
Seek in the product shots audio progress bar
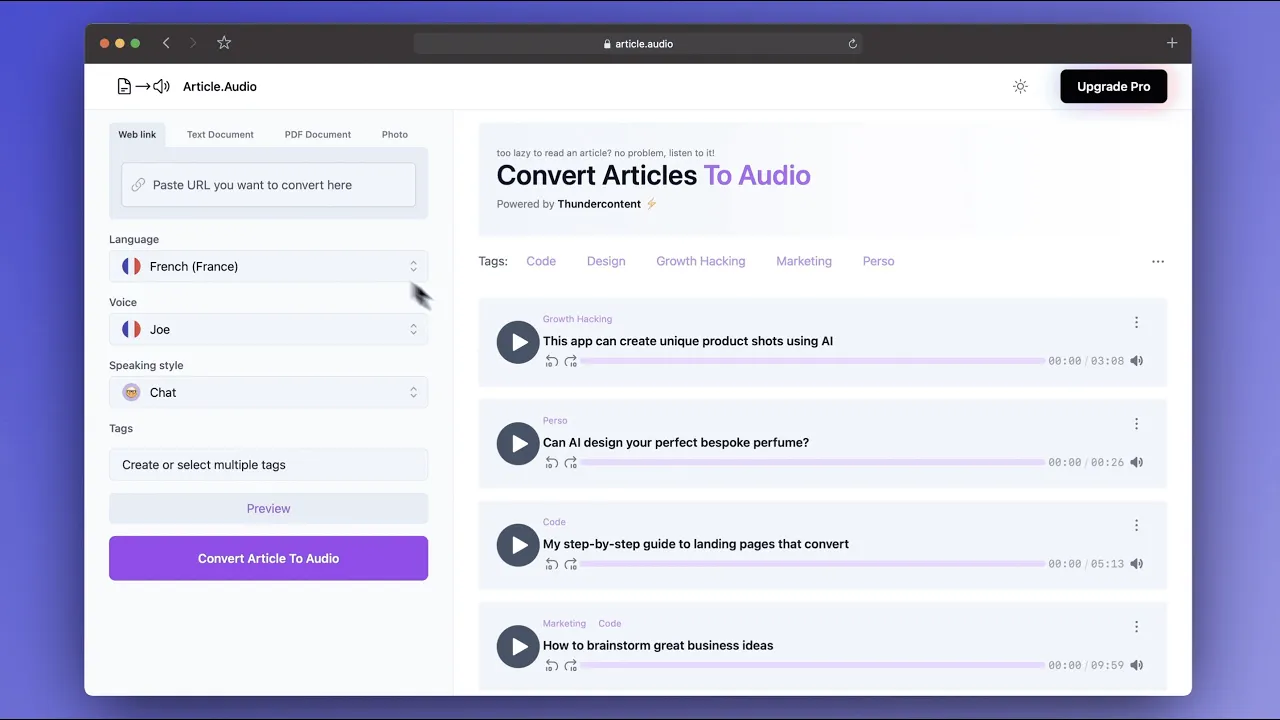[812, 361]
